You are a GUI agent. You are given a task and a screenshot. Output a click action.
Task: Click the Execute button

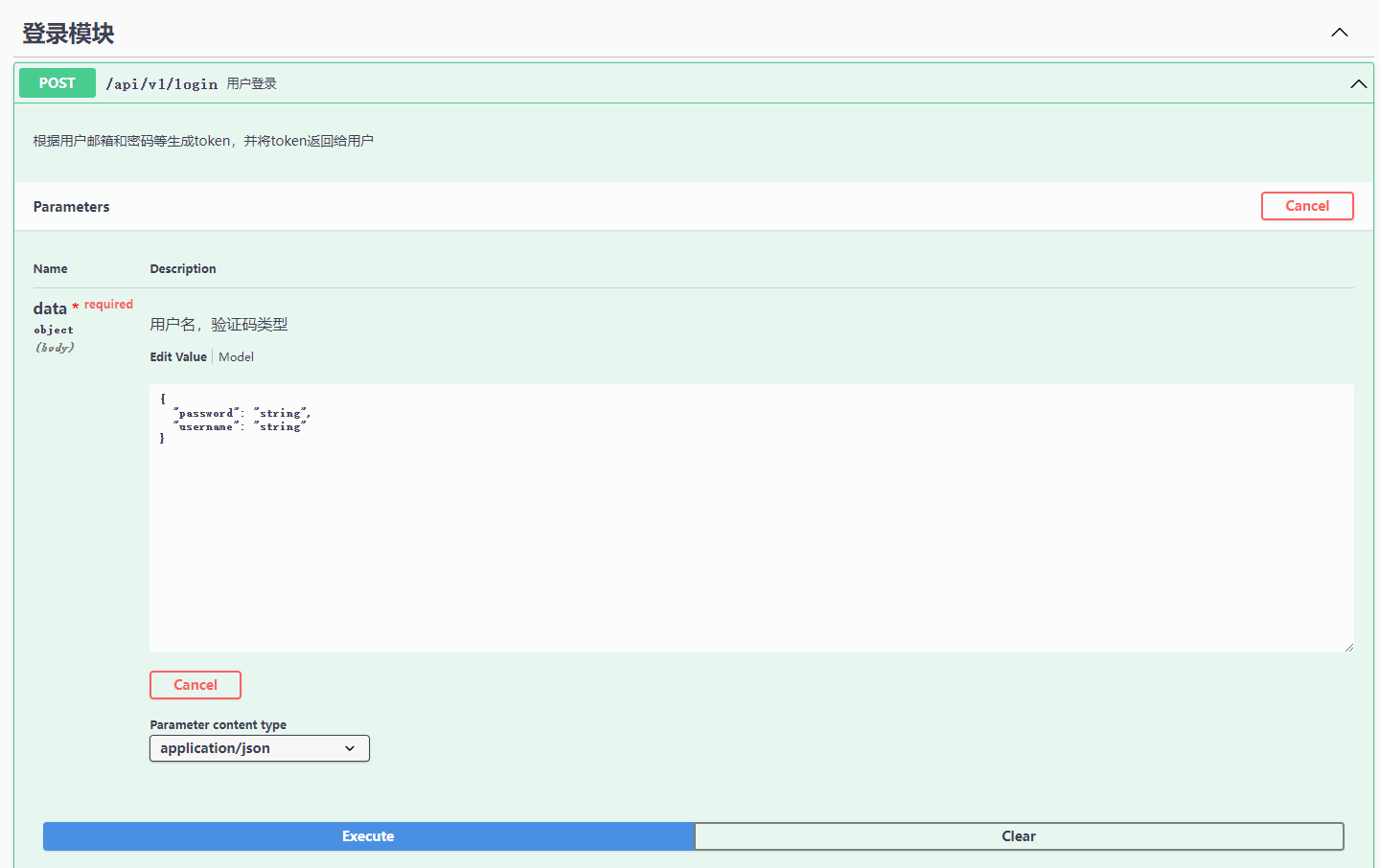pyautogui.click(x=368, y=836)
